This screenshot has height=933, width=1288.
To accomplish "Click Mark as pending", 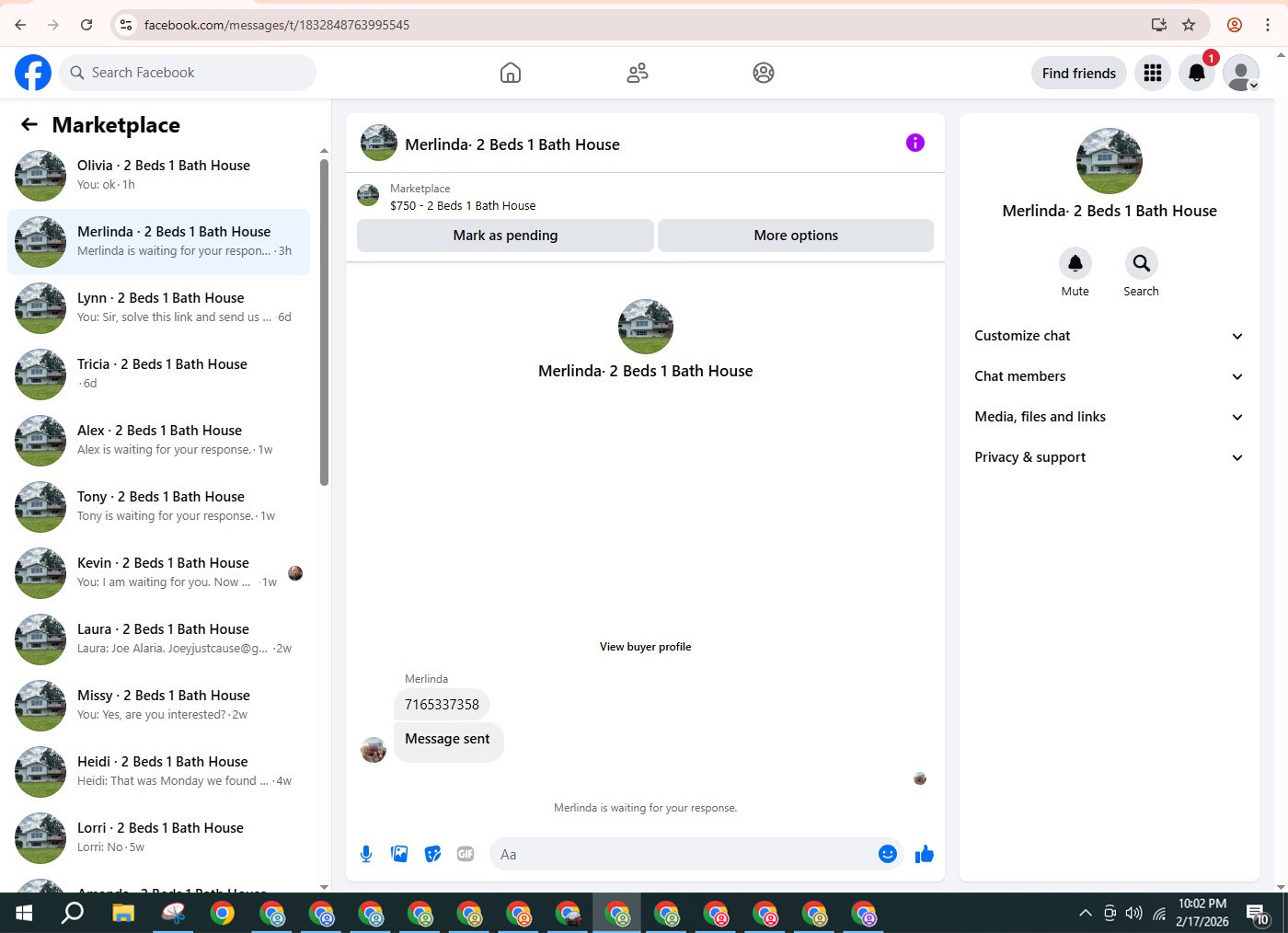I will pyautogui.click(x=505, y=236).
